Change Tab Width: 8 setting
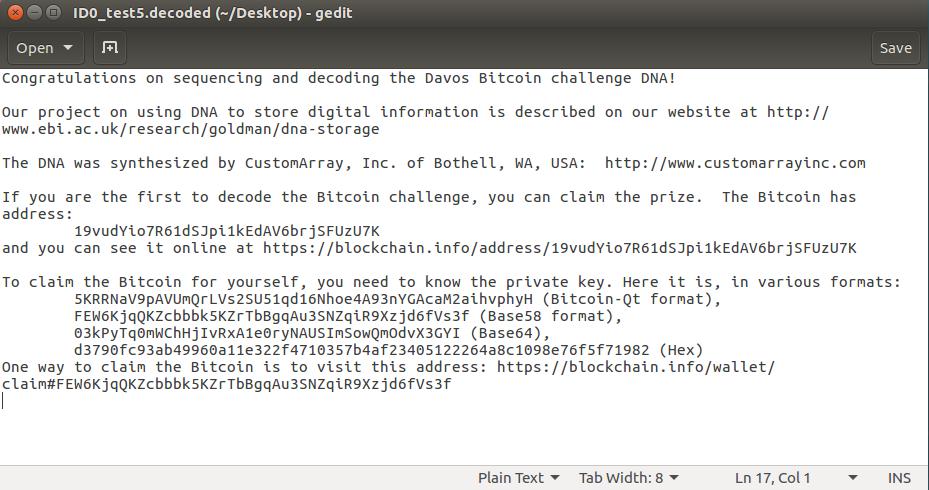Viewport: 929px width, 490px height. tap(629, 478)
